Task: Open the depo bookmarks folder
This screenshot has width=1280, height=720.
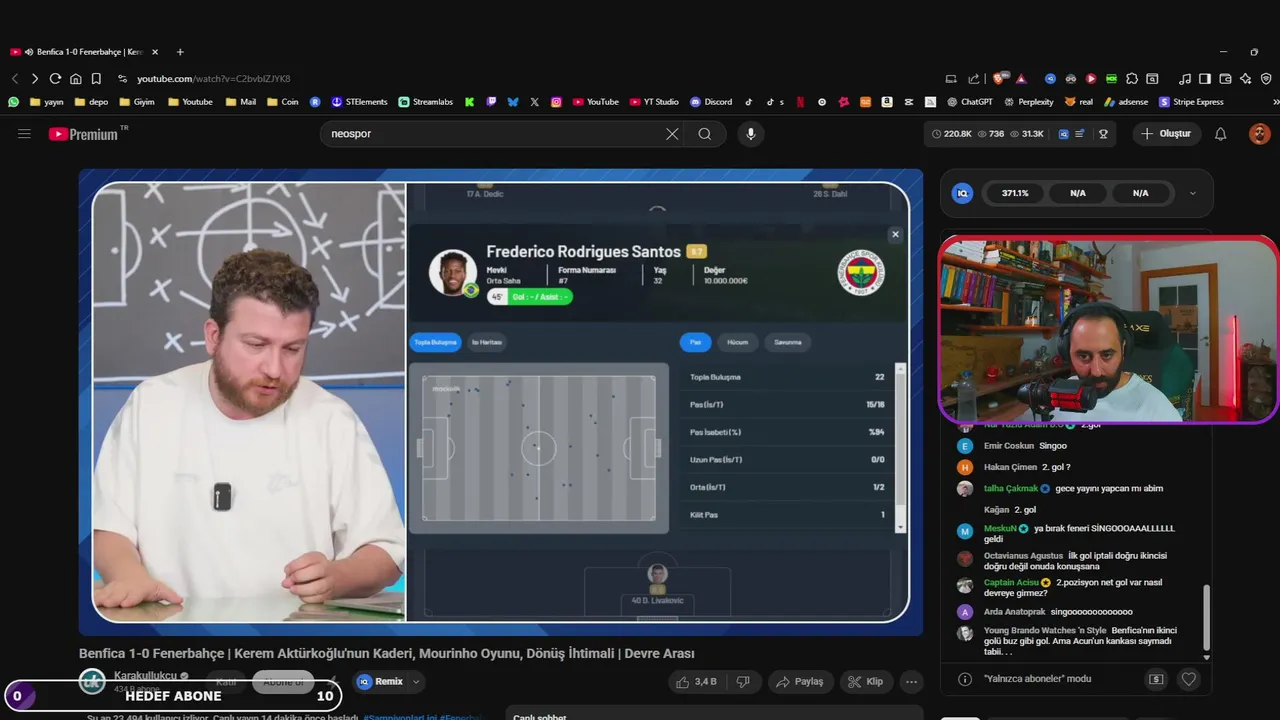Action: click(x=91, y=102)
